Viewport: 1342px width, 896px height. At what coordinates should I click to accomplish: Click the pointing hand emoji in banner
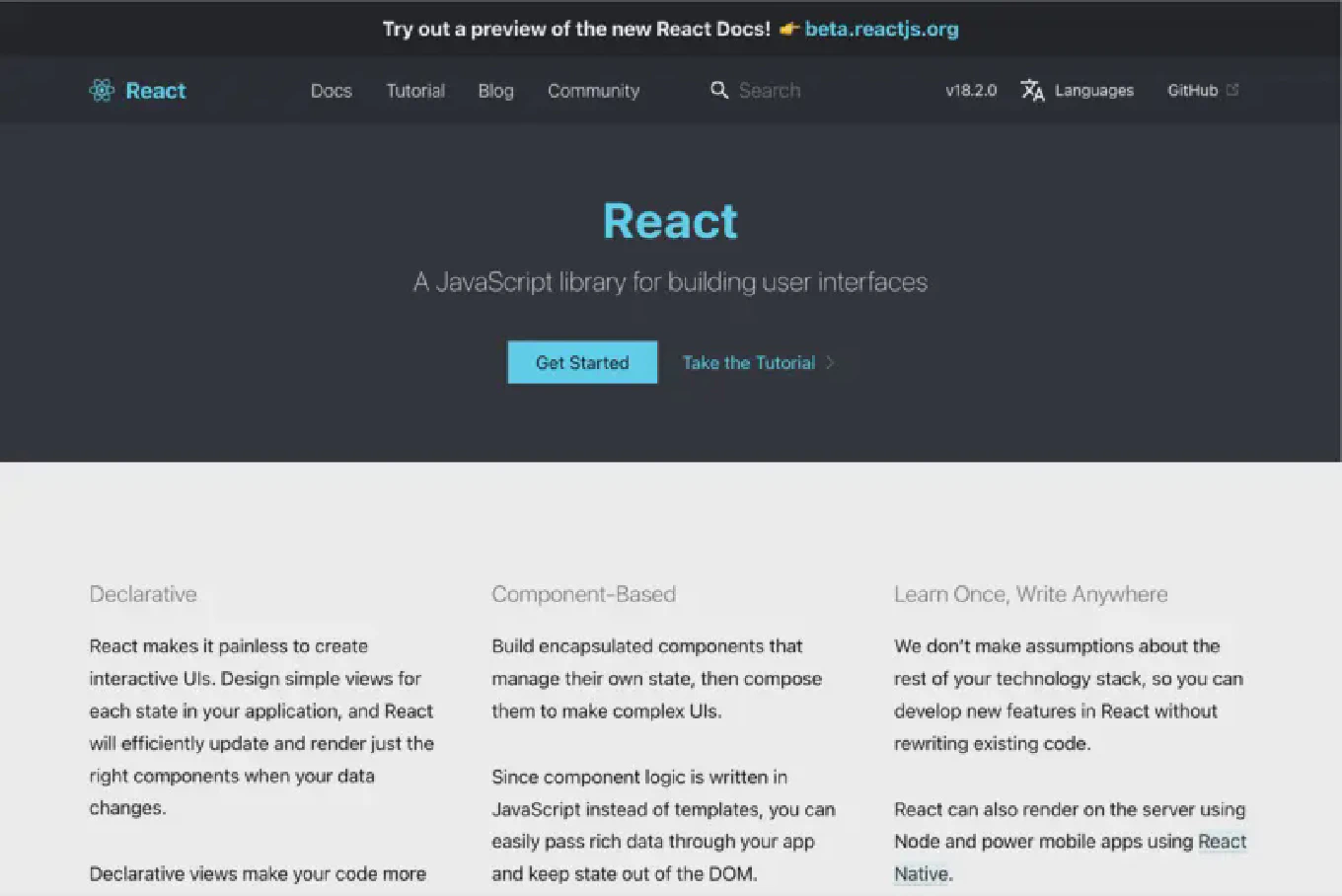pos(788,30)
